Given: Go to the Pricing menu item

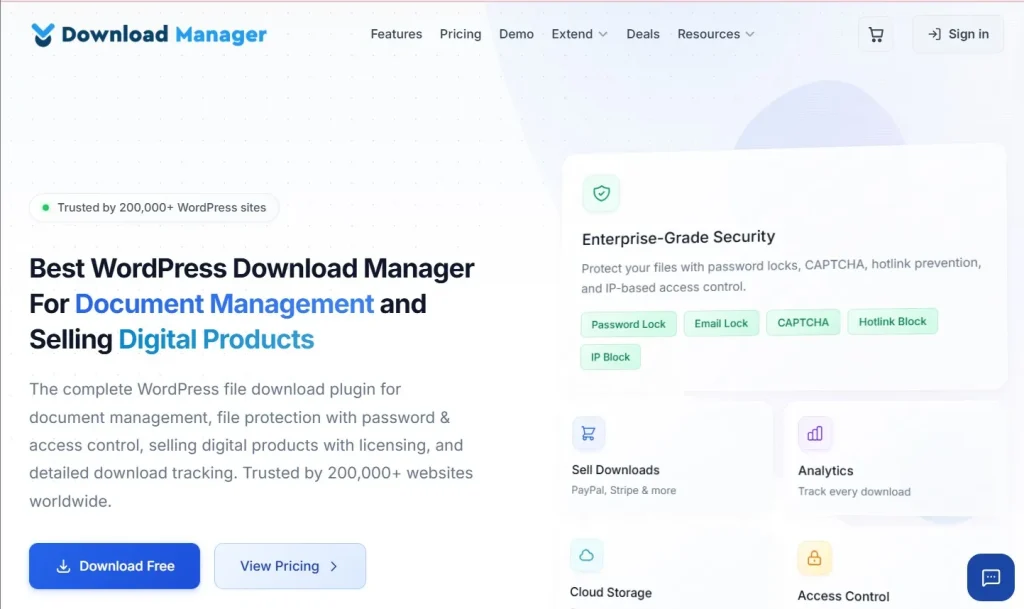Looking at the screenshot, I should tap(460, 34).
